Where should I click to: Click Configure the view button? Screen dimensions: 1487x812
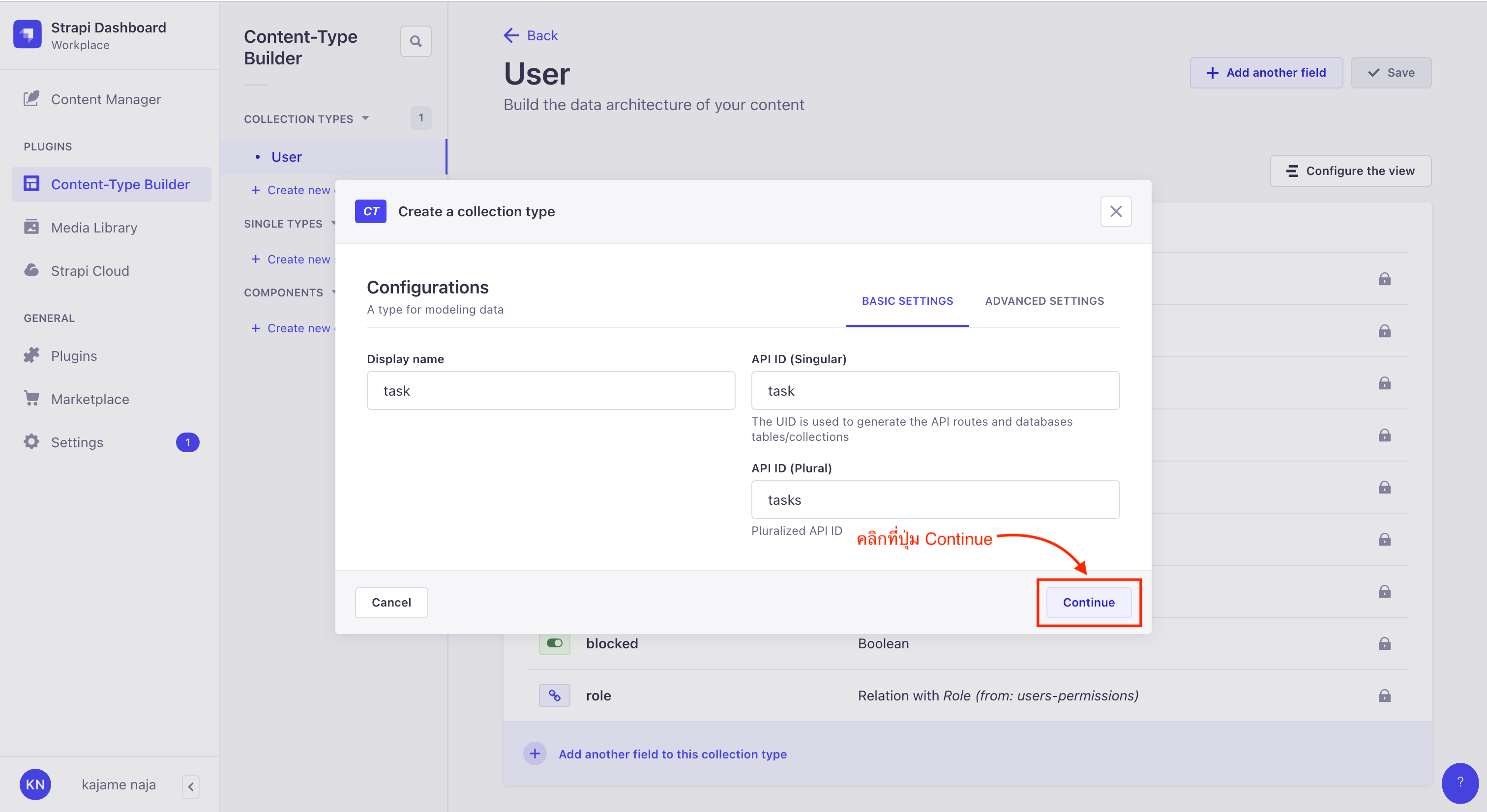tap(1351, 171)
